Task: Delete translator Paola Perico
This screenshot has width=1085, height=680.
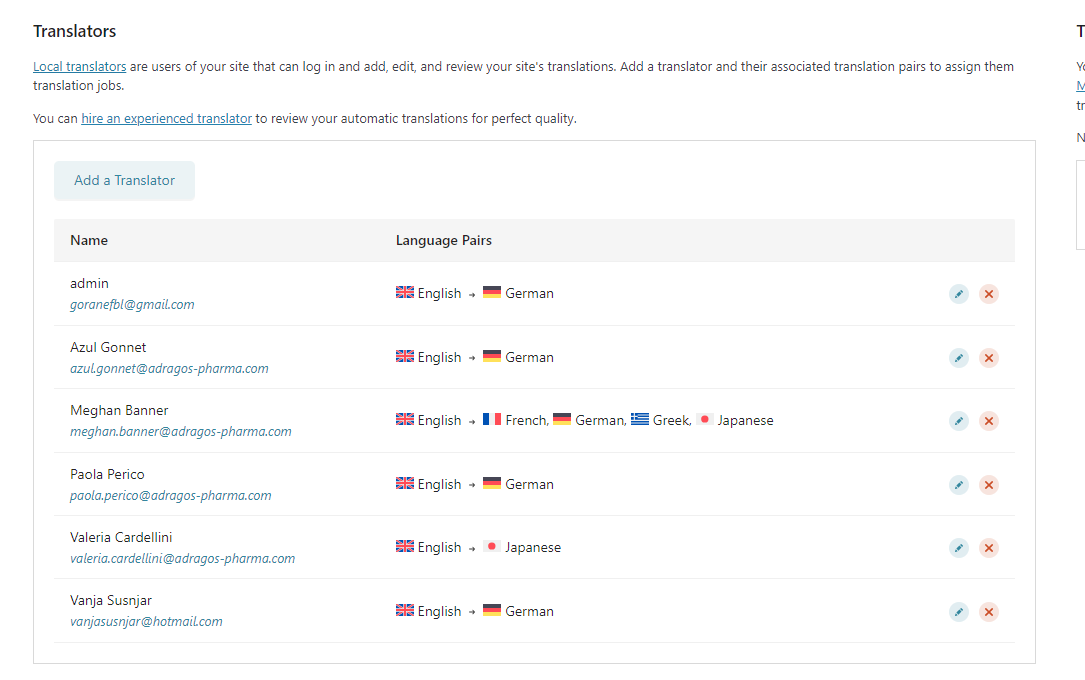Action: (989, 484)
